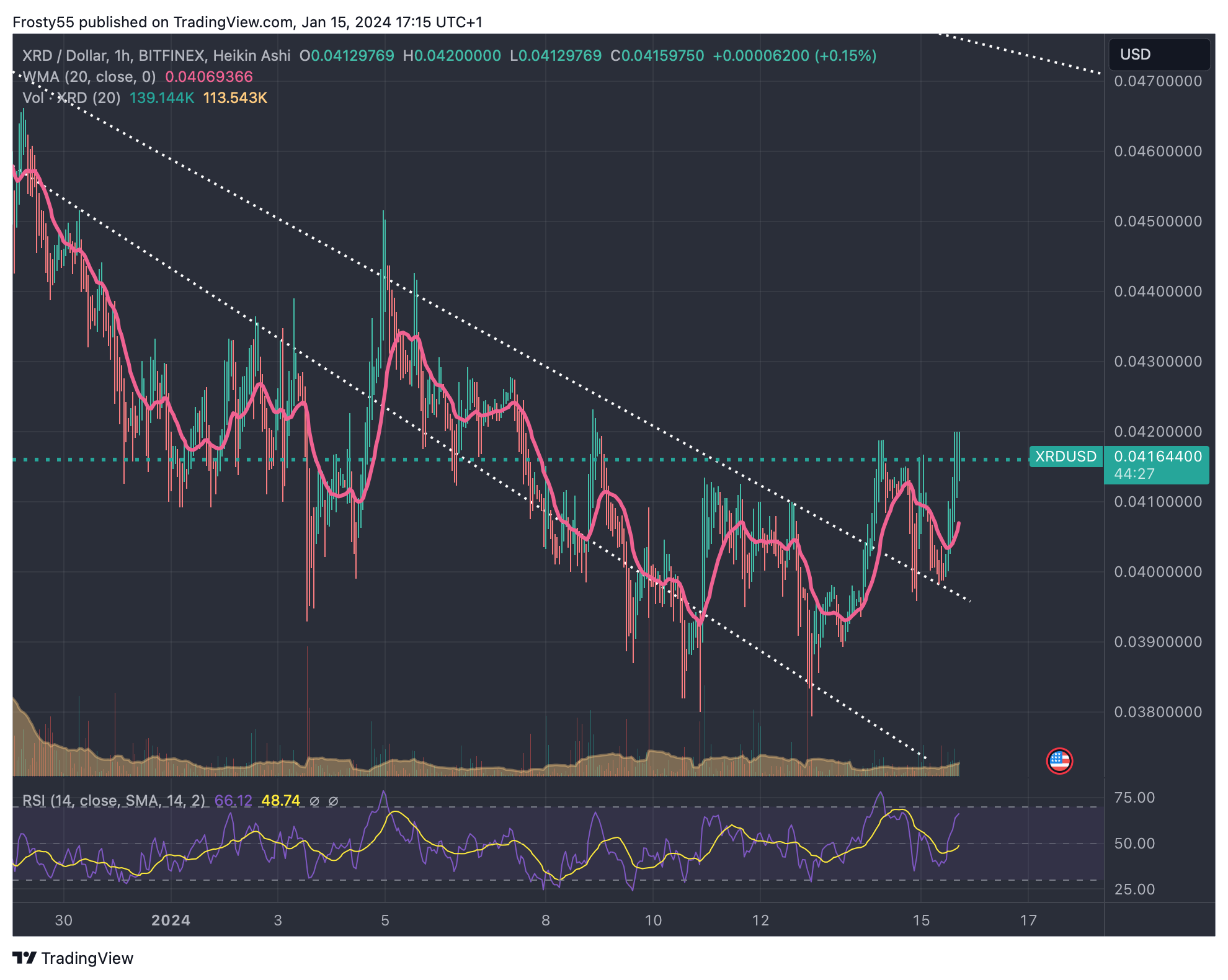Click the date 10 on the time axis
This screenshot has height=980, width=1228.
(653, 920)
